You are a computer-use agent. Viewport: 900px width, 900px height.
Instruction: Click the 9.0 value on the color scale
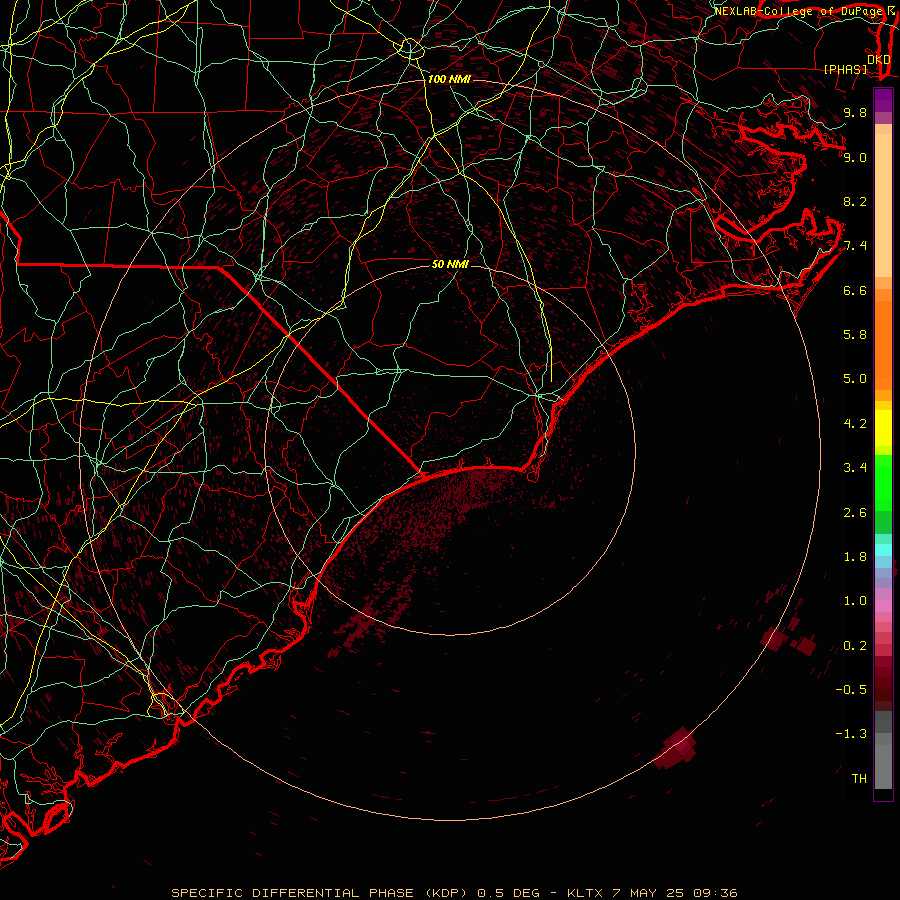click(x=855, y=157)
